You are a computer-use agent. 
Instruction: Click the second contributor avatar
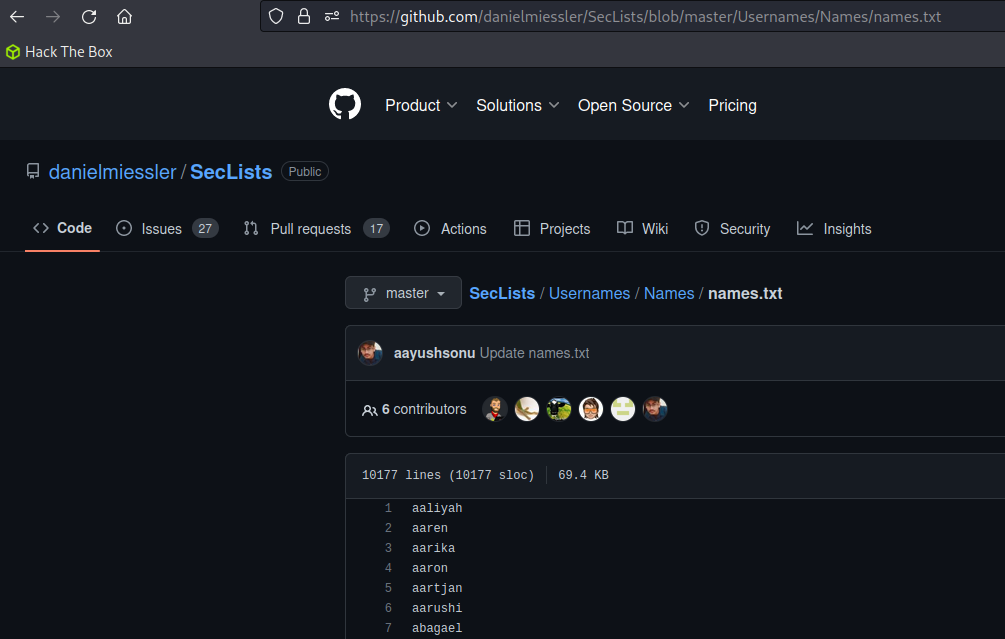[x=527, y=409]
